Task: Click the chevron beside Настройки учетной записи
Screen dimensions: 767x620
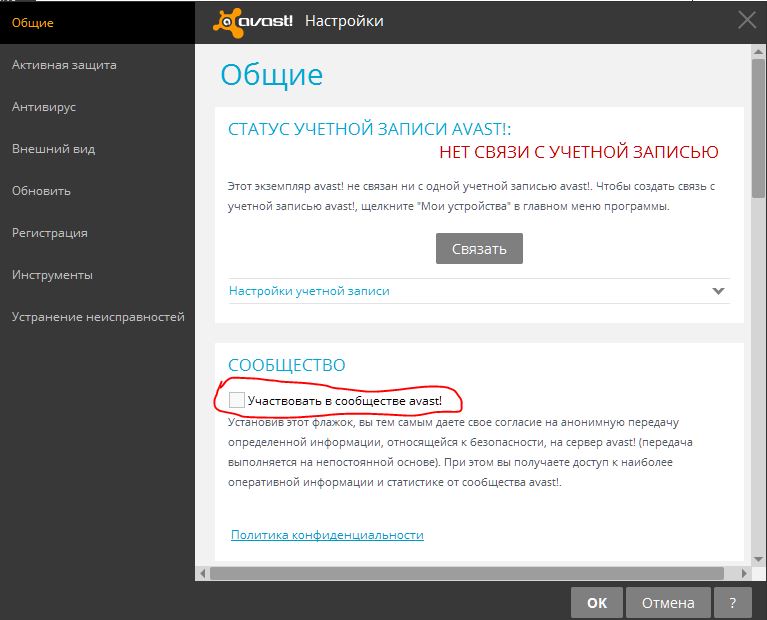Action: [x=718, y=291]
